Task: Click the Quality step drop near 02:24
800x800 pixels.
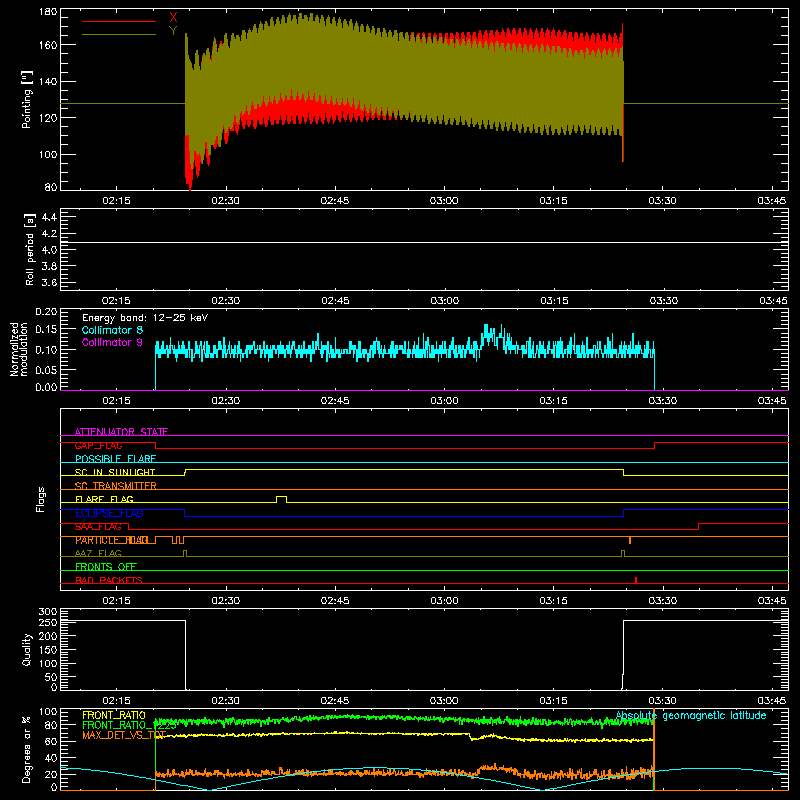Action: [x=185, y=655]
